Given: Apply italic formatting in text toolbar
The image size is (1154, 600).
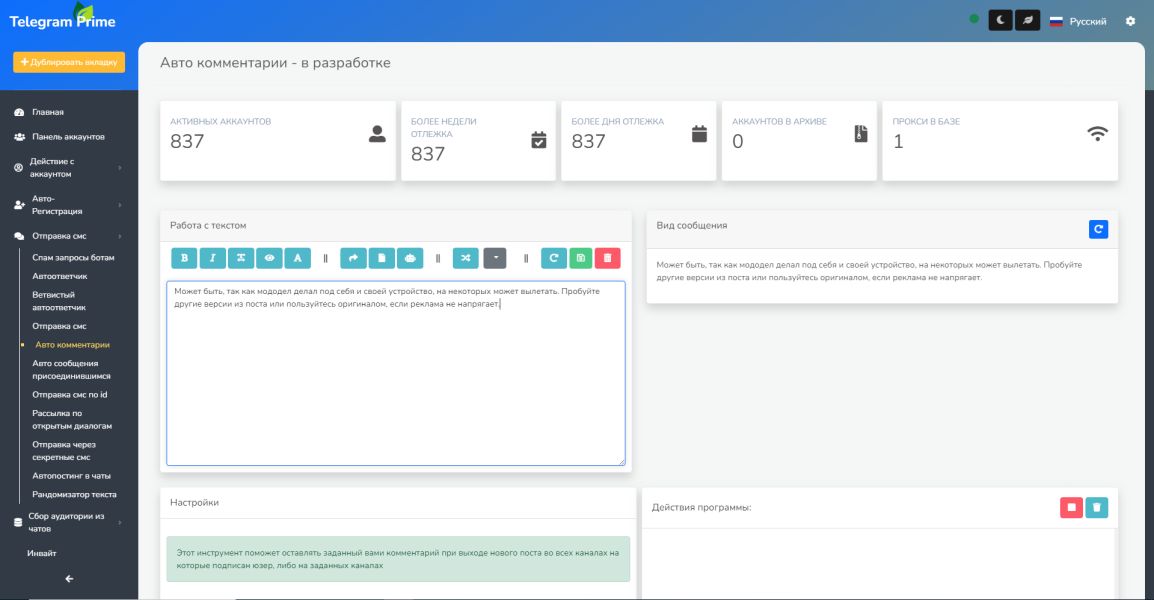Looking at the screenshot, I should click(212, 258).
